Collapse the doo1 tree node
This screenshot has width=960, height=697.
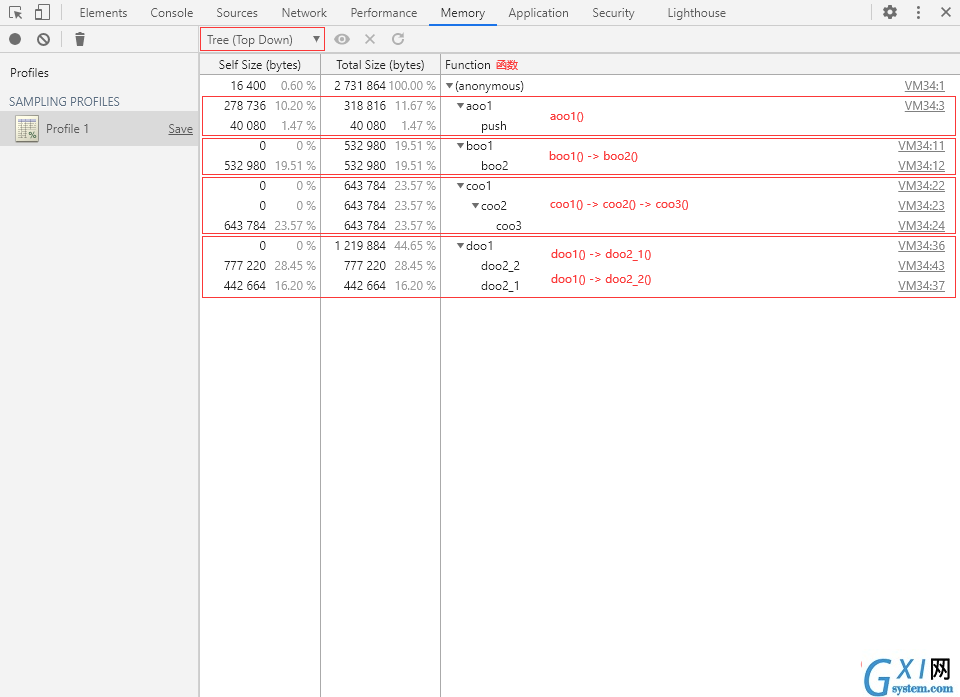[460, 246]
